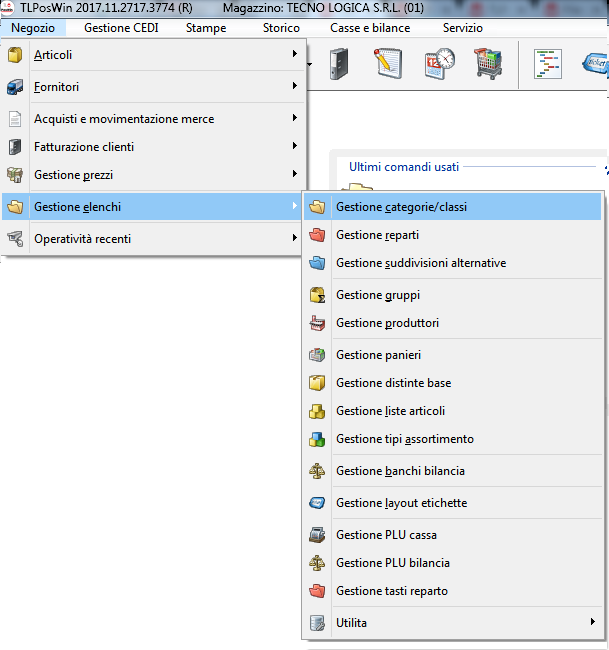Select Gestione banchi bilancia
Viewport: 609px width, 650px height.
400,471
